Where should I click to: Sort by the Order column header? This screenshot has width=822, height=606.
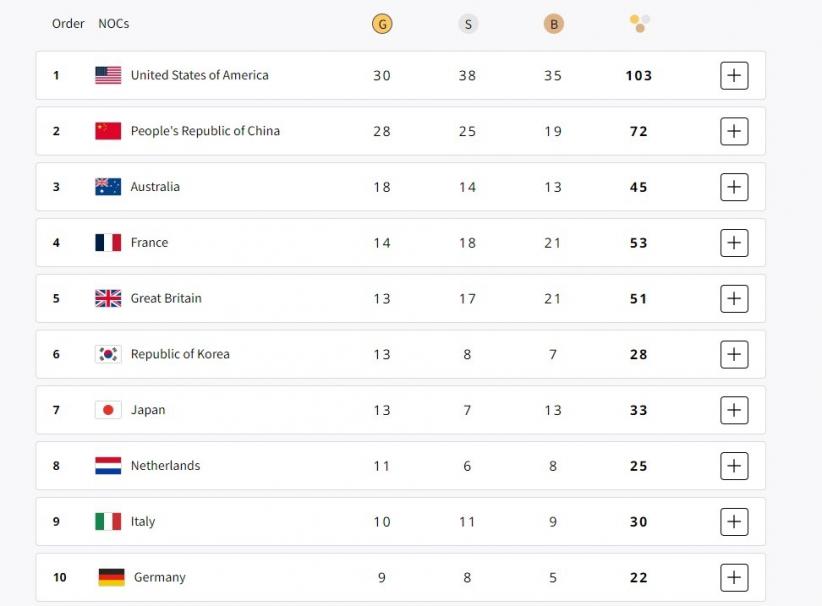[68, 23]
